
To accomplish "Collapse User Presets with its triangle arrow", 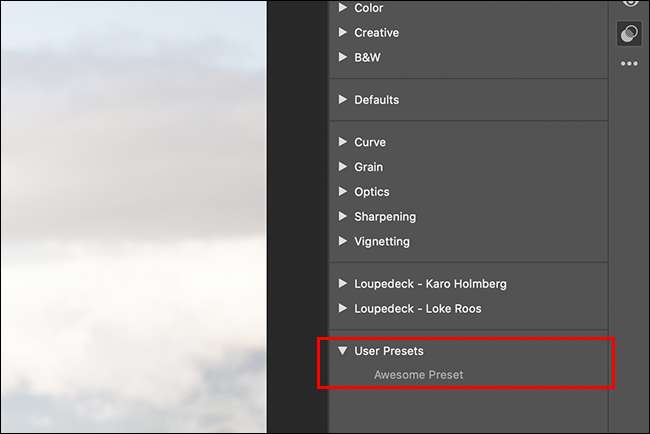I will pos(343,351).
